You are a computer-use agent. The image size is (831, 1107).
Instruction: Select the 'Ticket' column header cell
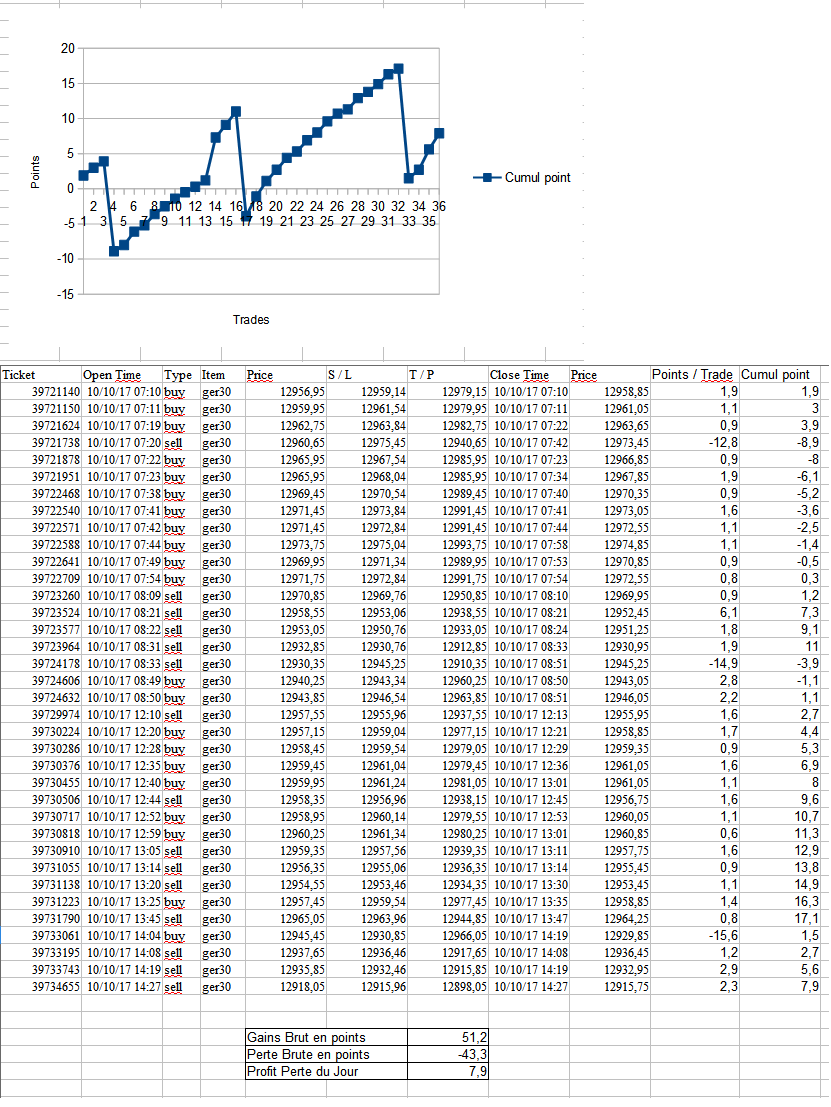coord(41,375)
